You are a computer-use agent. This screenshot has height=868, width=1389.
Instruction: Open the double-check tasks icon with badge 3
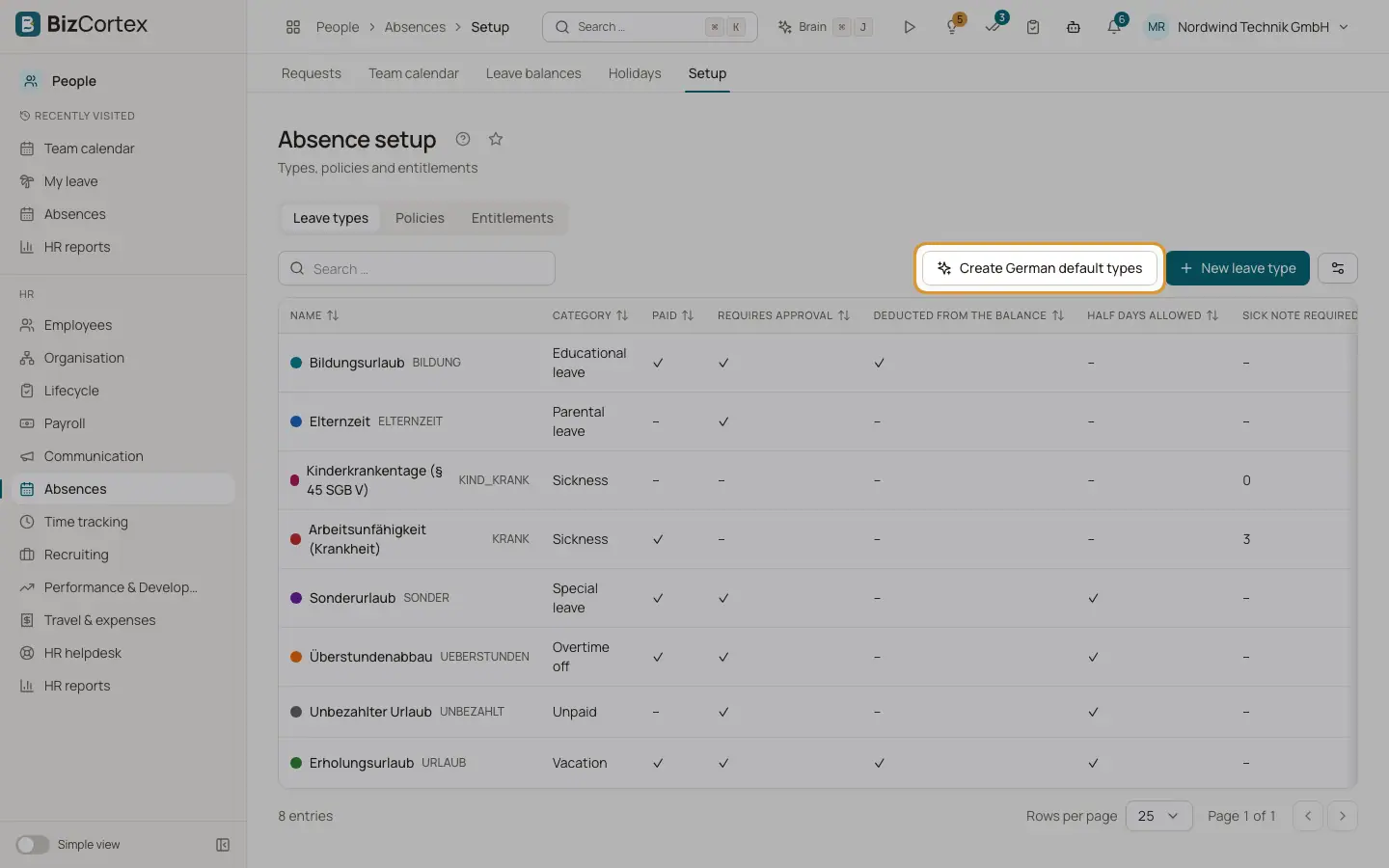click(994, 26)
